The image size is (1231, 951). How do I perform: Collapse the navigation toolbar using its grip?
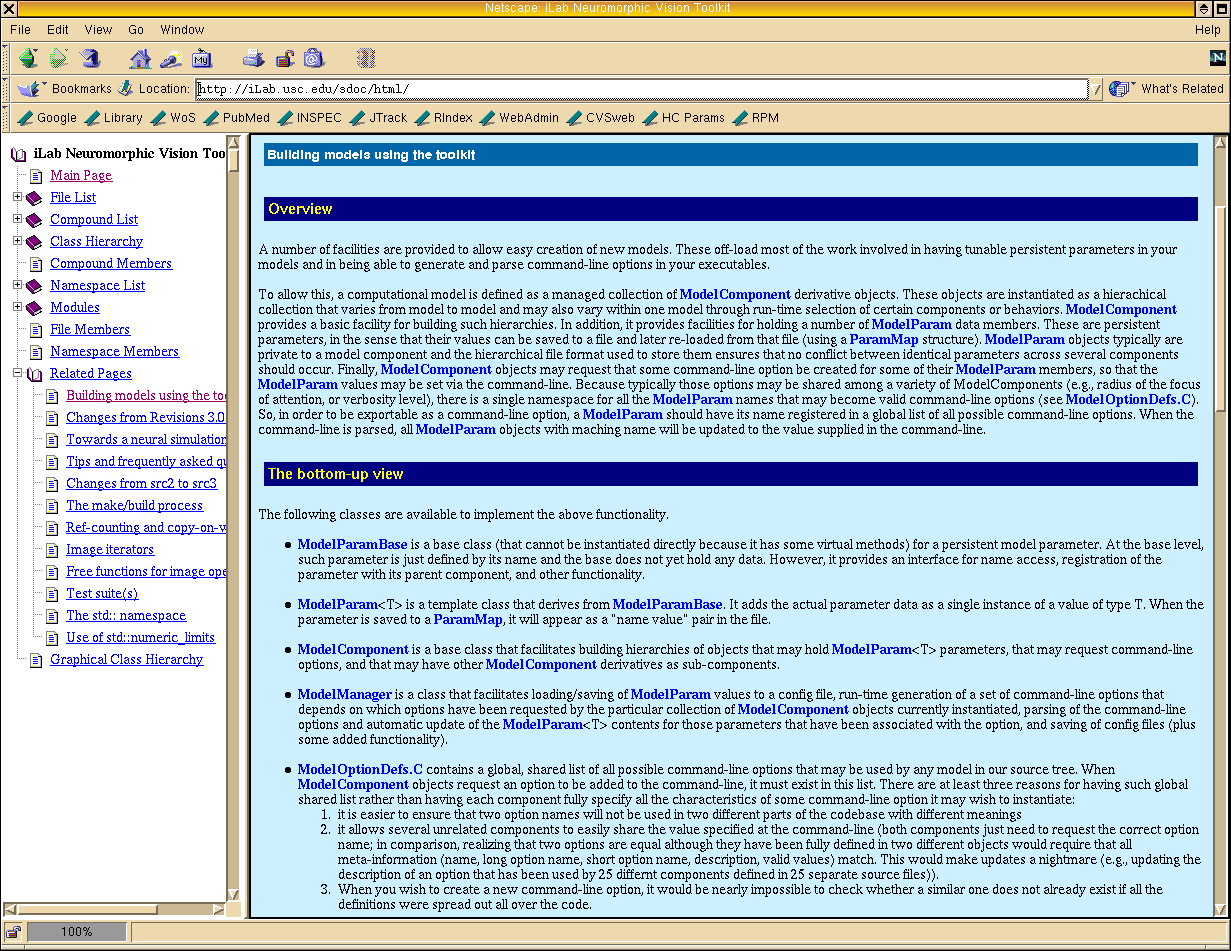pyautogui.click(x=7, y=59)
